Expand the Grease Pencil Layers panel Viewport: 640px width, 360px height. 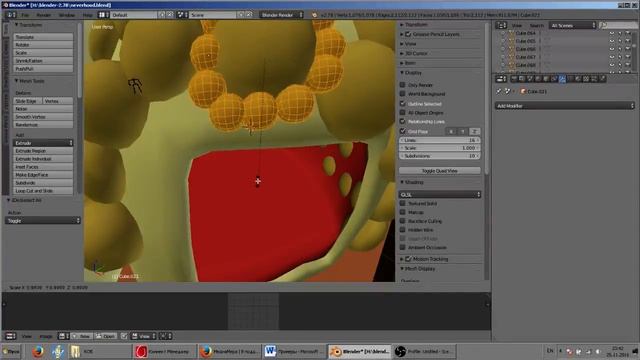click(402, 34)
